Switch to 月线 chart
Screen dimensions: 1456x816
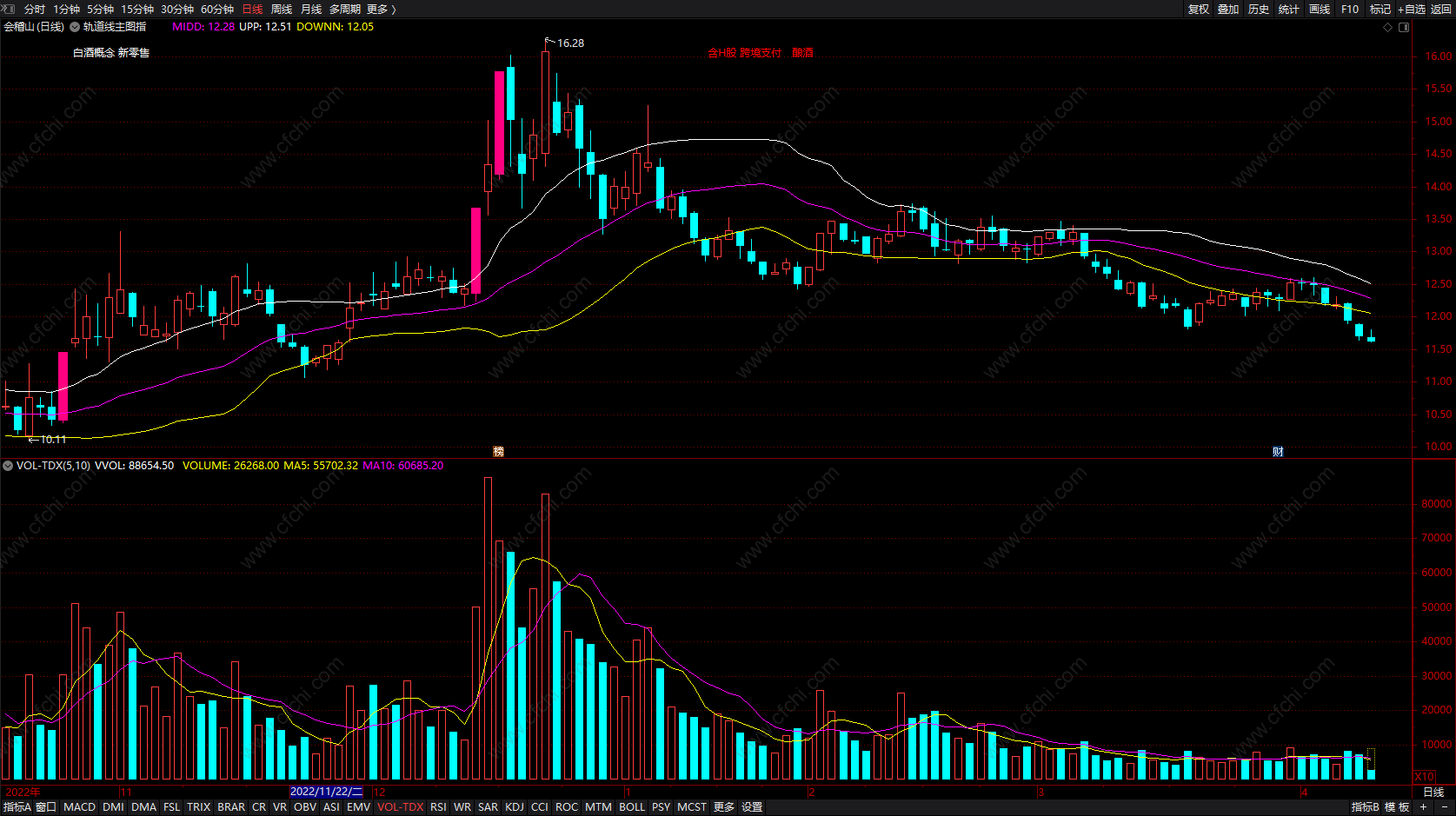pyautogui.click(x=311, y=9)
